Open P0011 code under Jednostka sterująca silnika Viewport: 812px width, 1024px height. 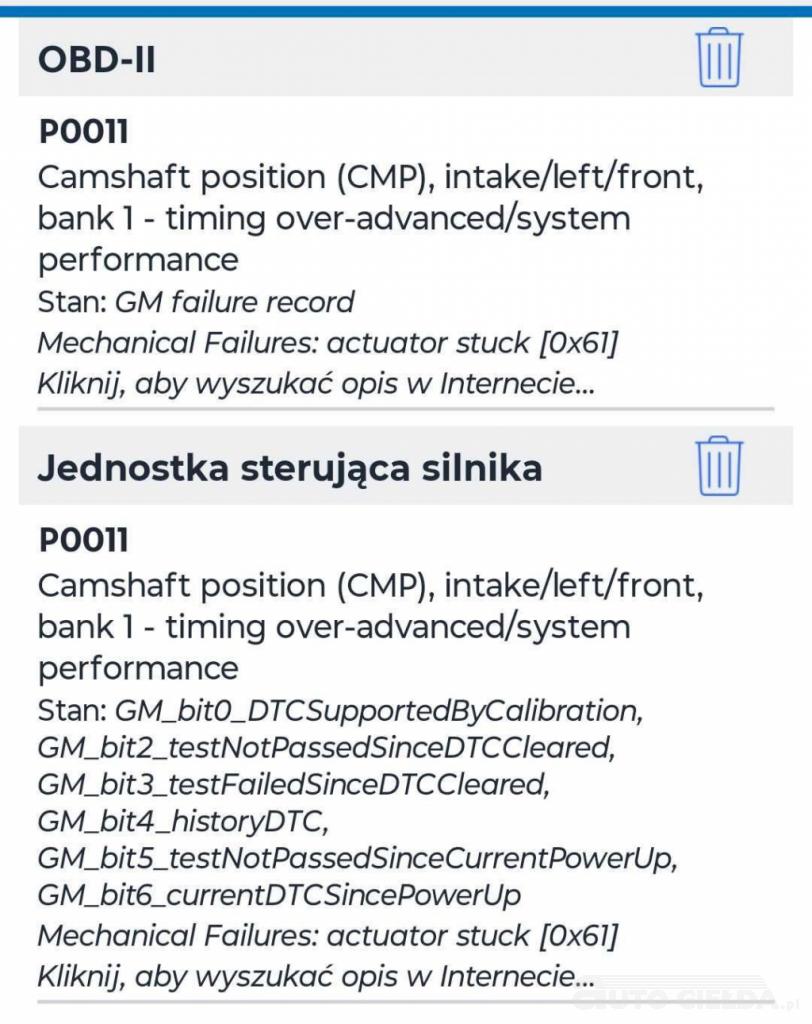83,541
